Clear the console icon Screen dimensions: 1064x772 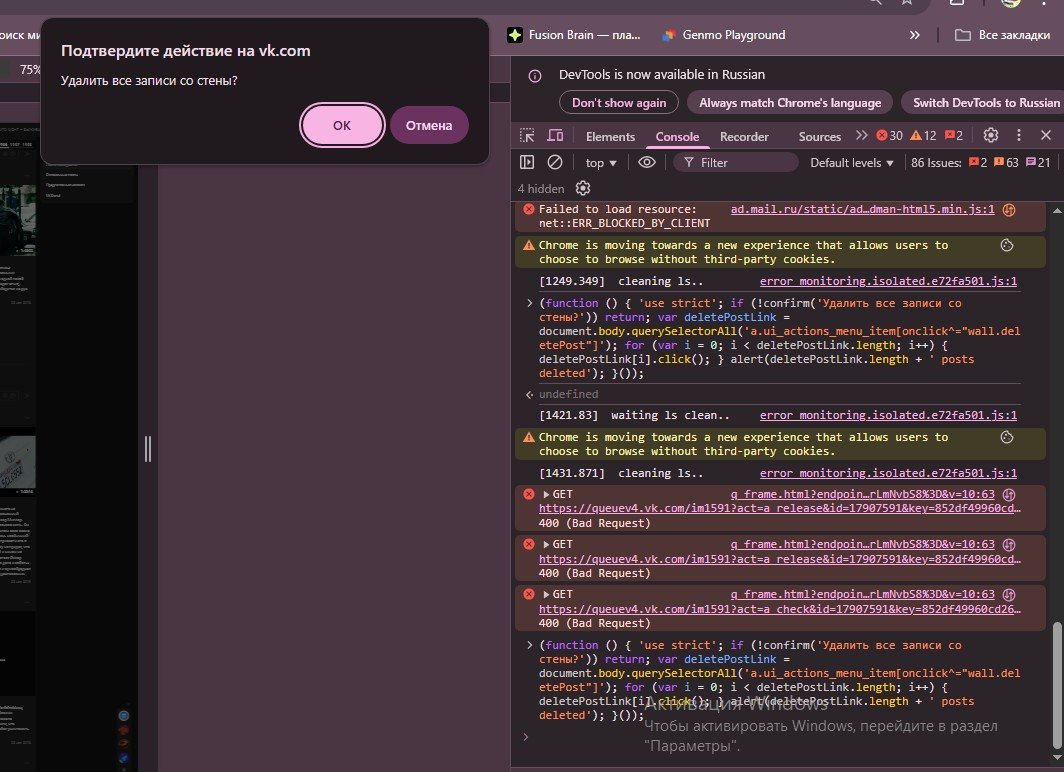pyautogui.click(x=554, y=162)
